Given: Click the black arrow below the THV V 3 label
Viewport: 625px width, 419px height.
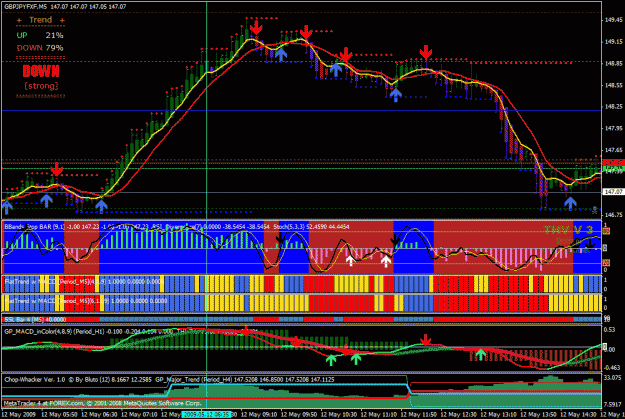Looking at the screenshot, I should pyautogui.click(x=590, y=244).
